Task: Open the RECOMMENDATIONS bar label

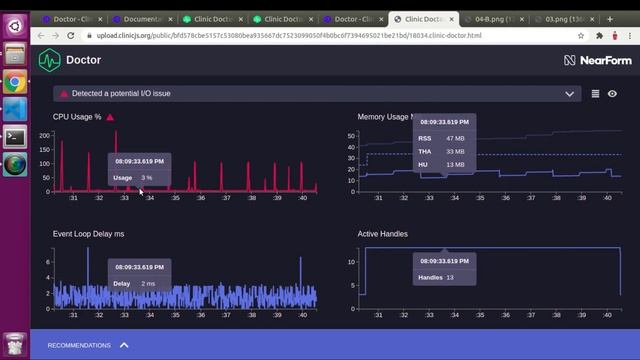Action: click(x=79, y=345)
